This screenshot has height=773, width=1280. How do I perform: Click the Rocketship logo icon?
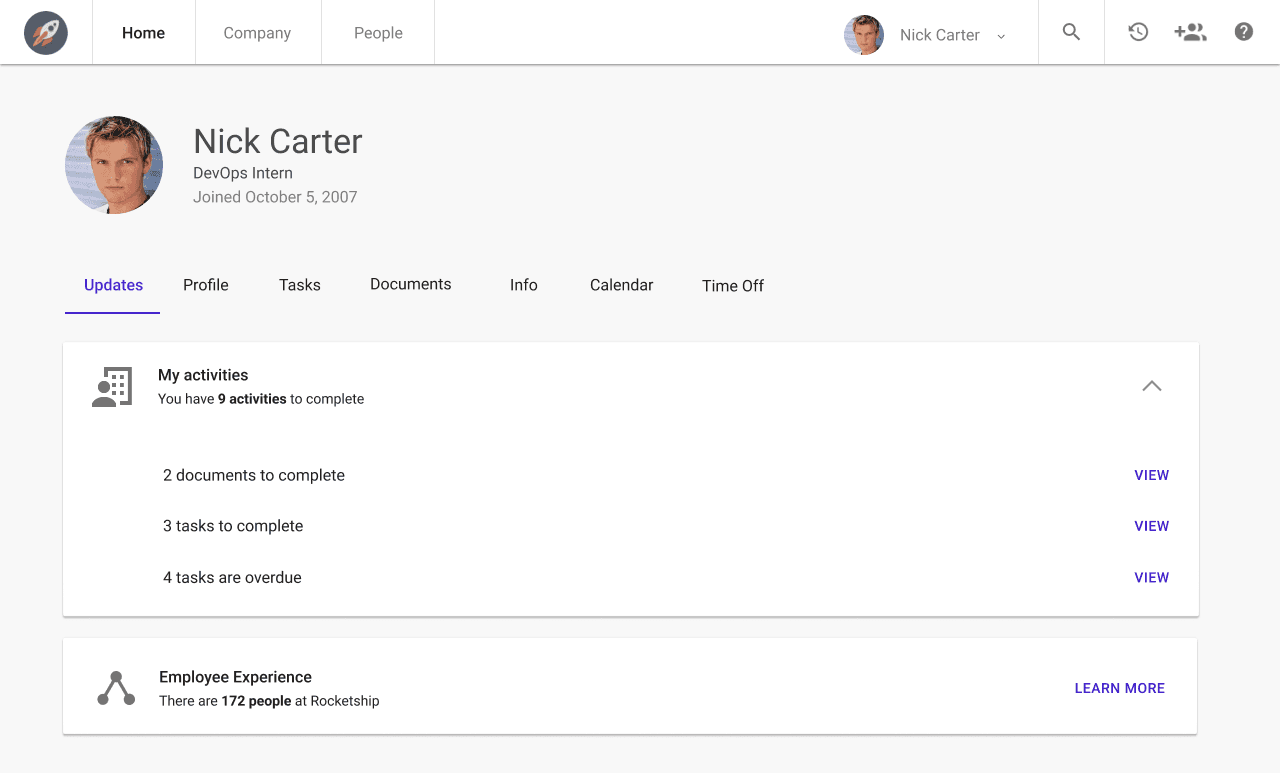click(46, 33)
